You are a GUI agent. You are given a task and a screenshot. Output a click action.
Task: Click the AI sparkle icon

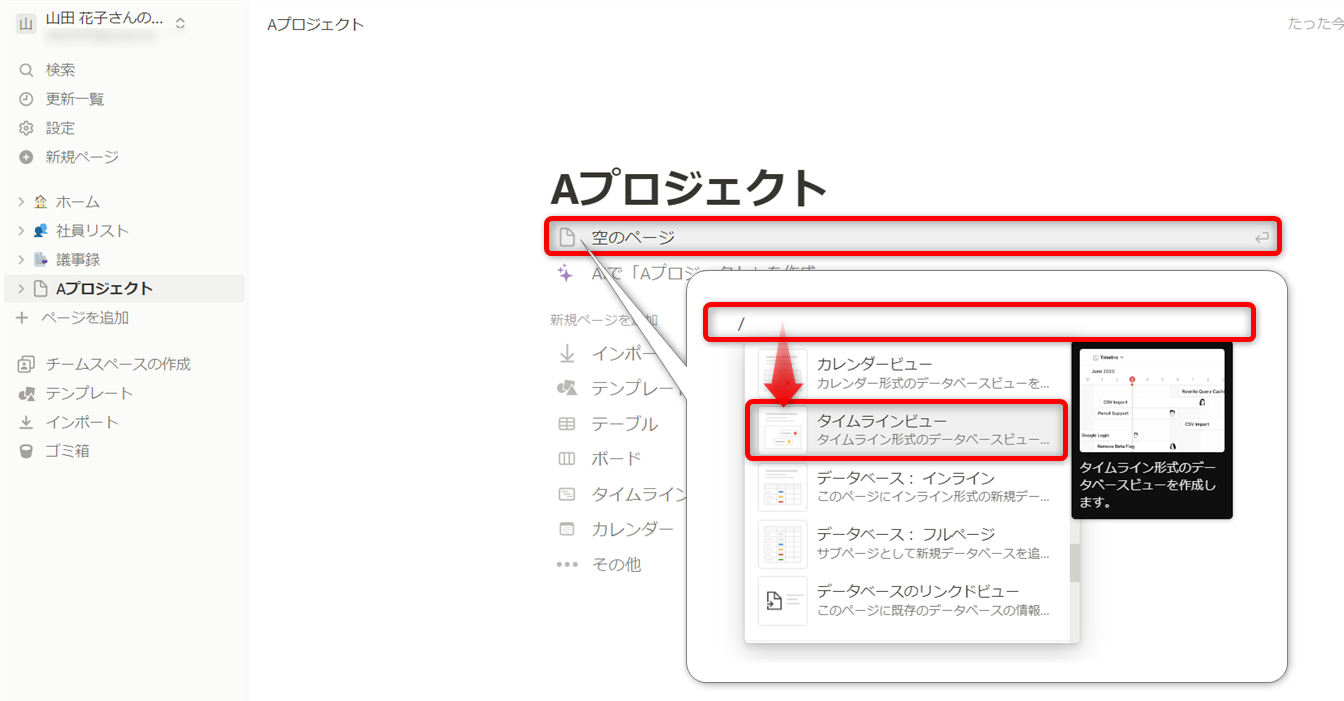coord(566,272)
